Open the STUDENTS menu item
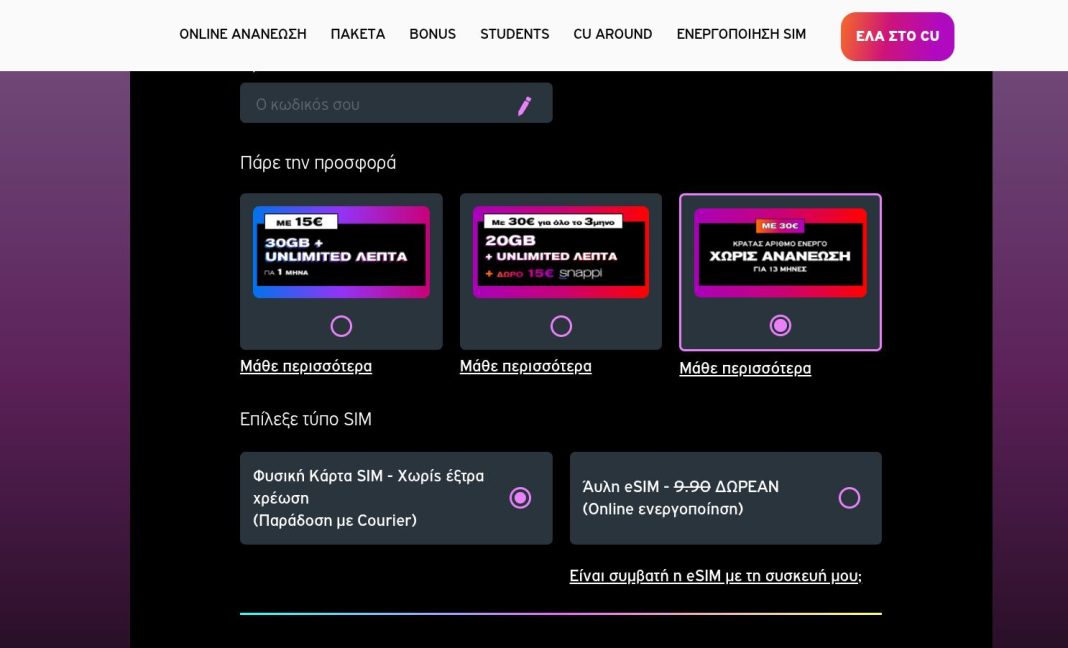Viewport: 1068px width, 648px height. 514,34
